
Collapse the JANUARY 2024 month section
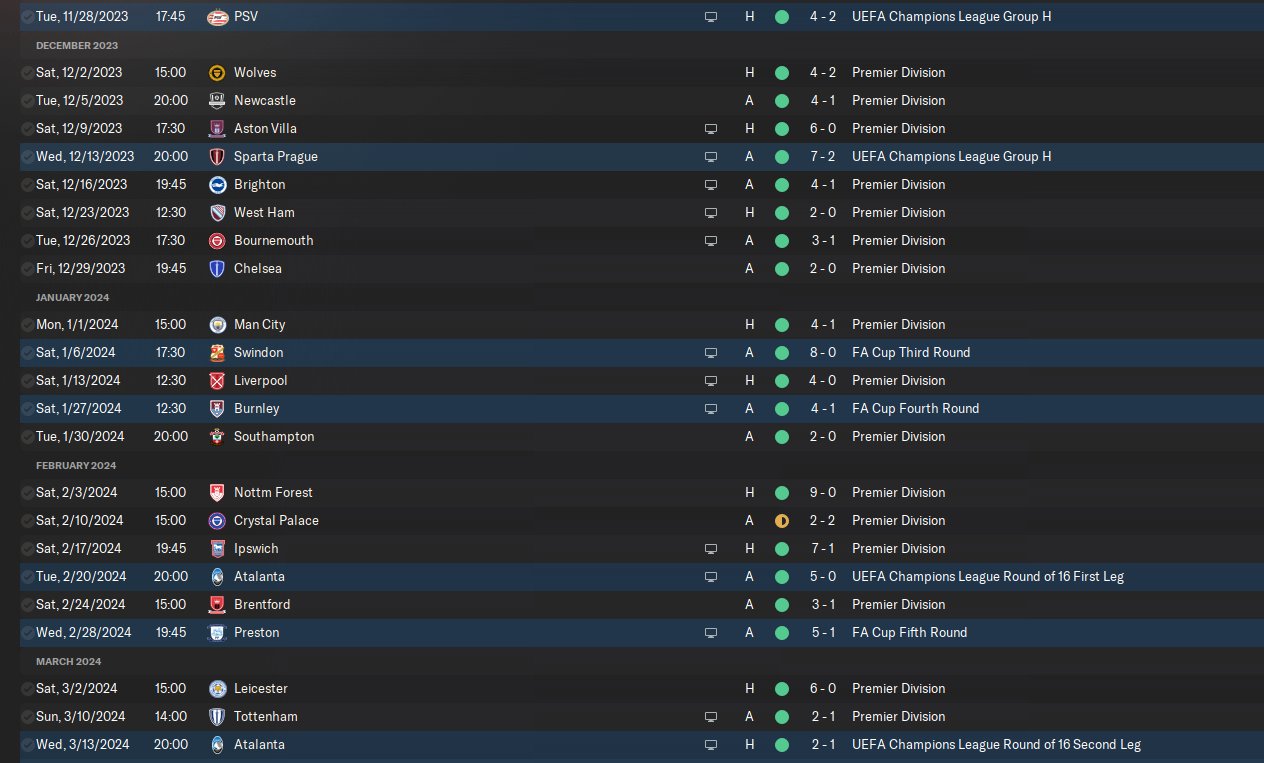[x=73, y=297]
